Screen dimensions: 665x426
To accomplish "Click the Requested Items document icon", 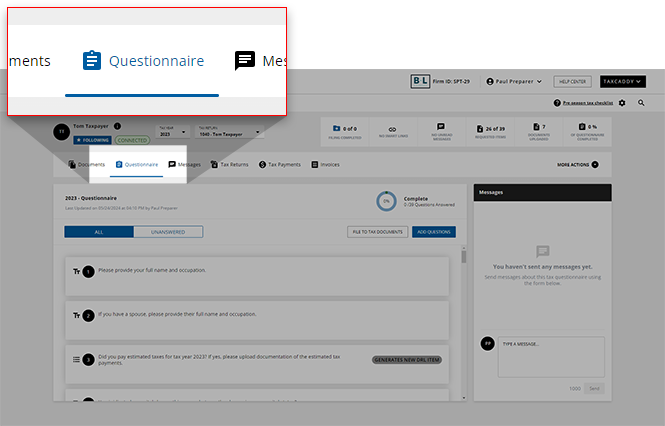I will [x=480, y=129].
